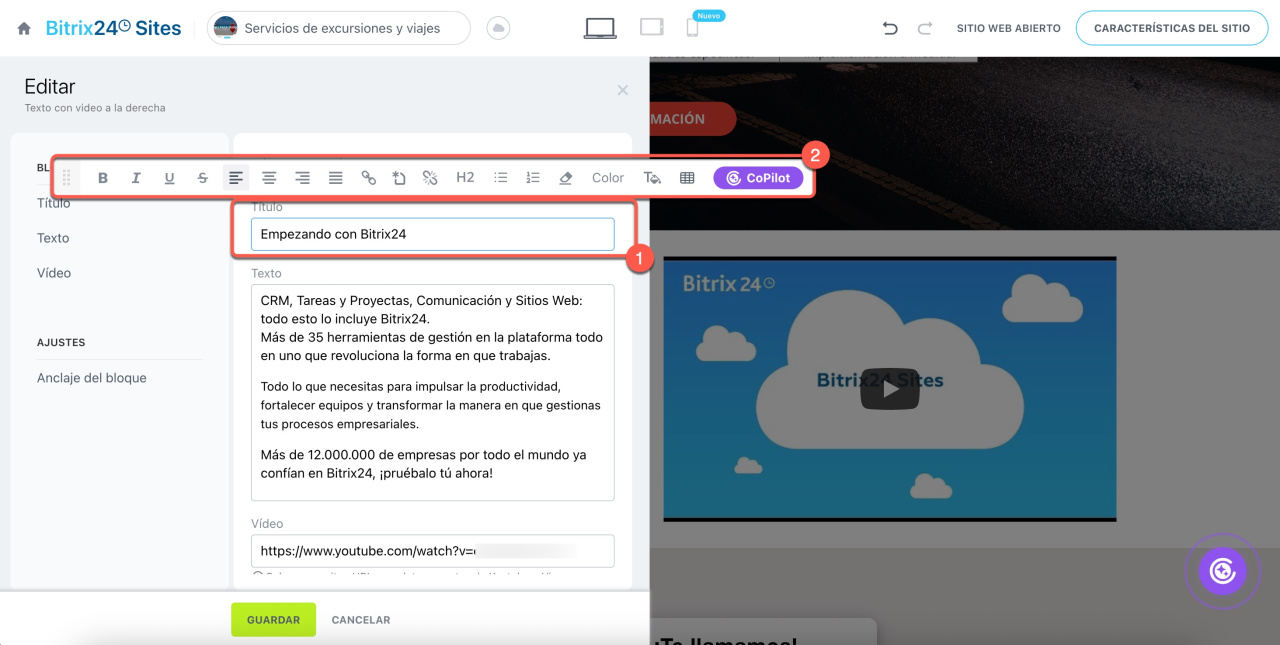Center align the text
Viewport: 1280px width, 645px height.
269,178
